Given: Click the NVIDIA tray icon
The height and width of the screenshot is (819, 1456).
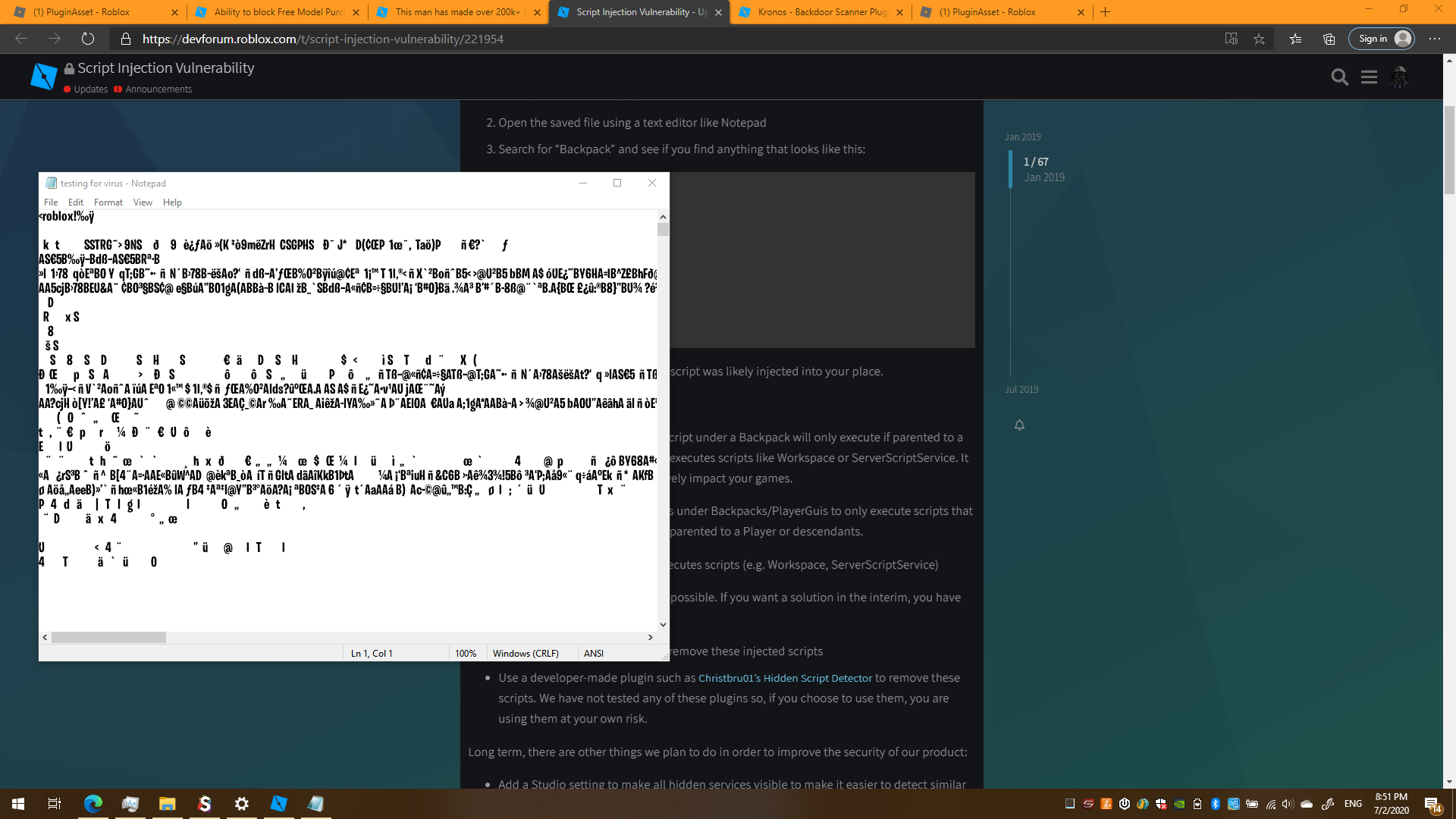Looking at the screenshot, I should 1179,804.
